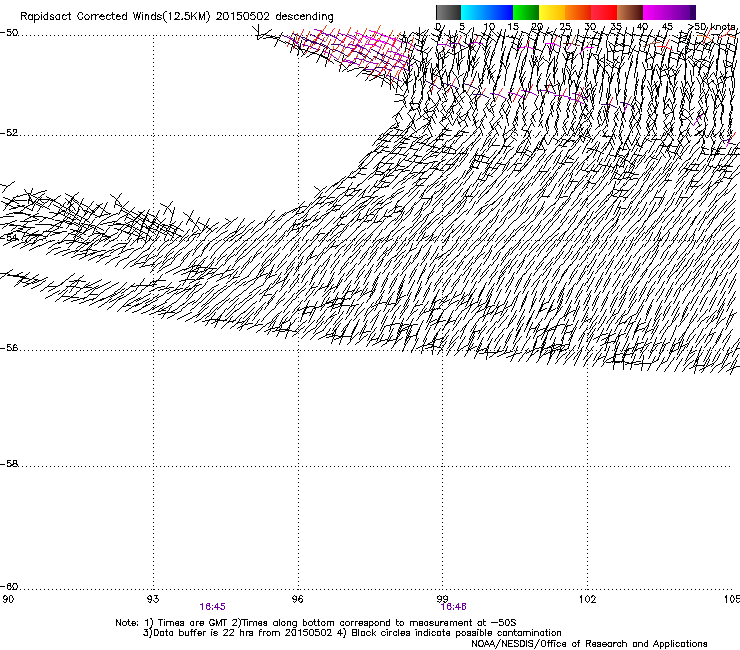Click the legend tick label '25'
The image size is (740, 650).
coord(565,27)
